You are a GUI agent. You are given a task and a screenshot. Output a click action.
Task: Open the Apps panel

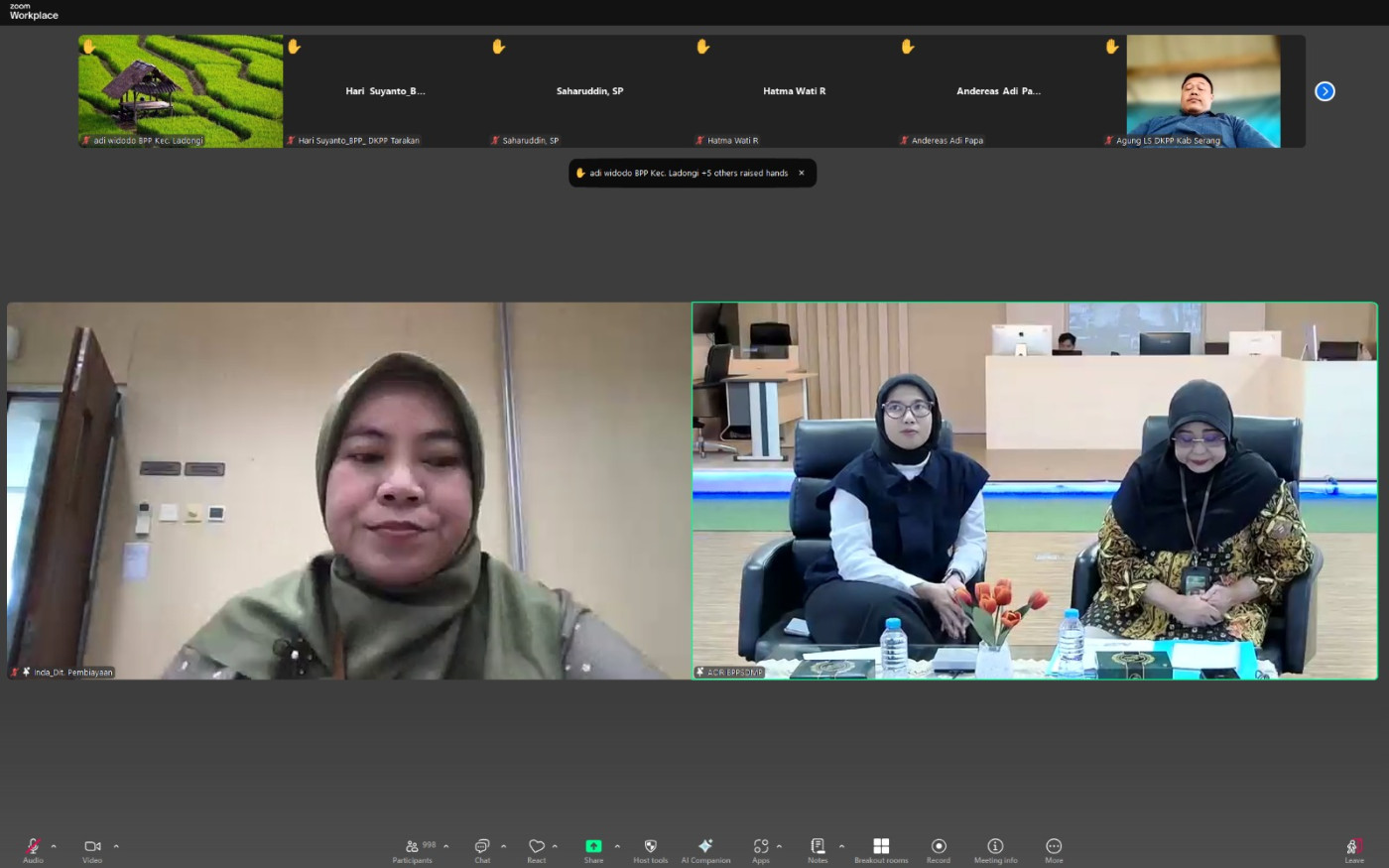(x=761, y=847)
